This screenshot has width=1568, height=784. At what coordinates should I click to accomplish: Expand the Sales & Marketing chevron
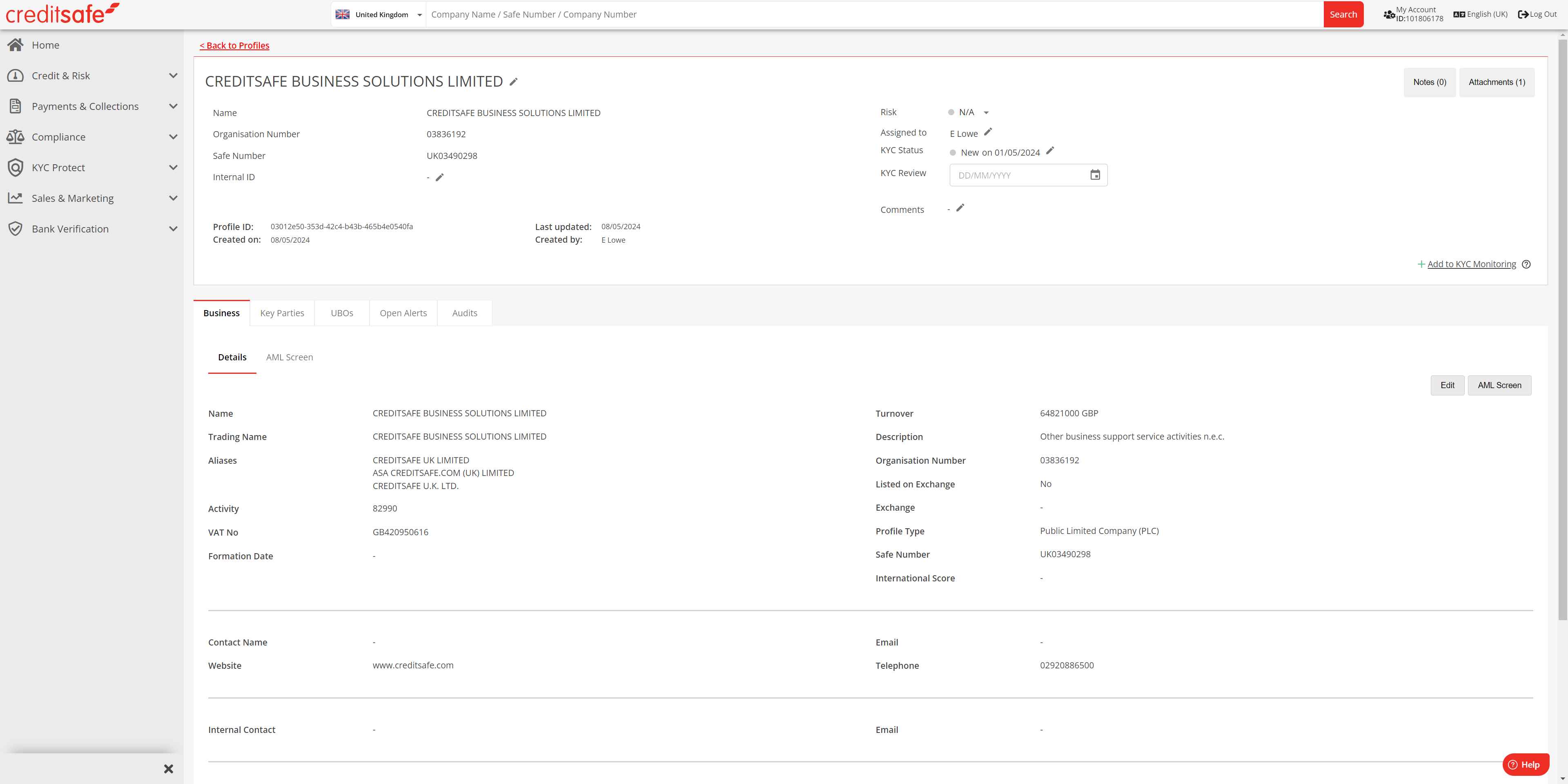point(173,198)
